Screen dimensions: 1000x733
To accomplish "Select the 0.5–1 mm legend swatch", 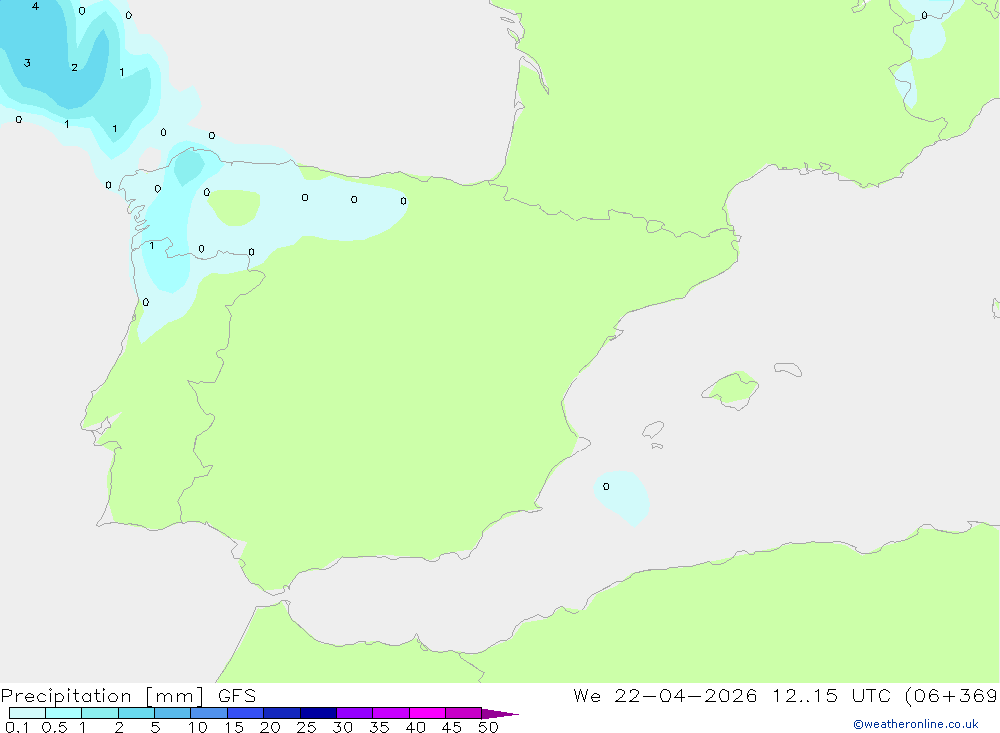I will 63,713.
